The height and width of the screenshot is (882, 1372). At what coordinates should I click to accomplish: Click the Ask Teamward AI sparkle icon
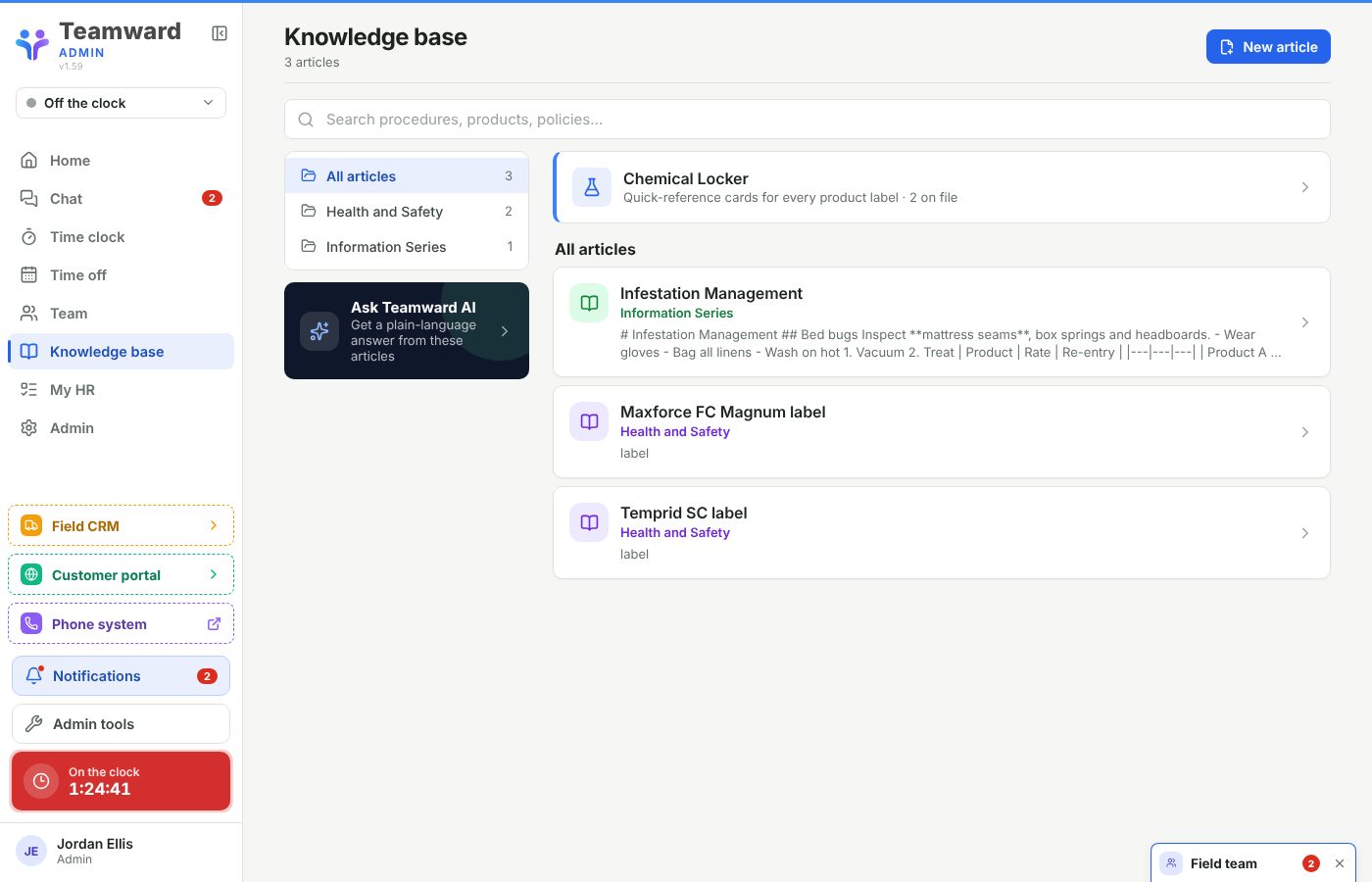[x=319, y=331]
